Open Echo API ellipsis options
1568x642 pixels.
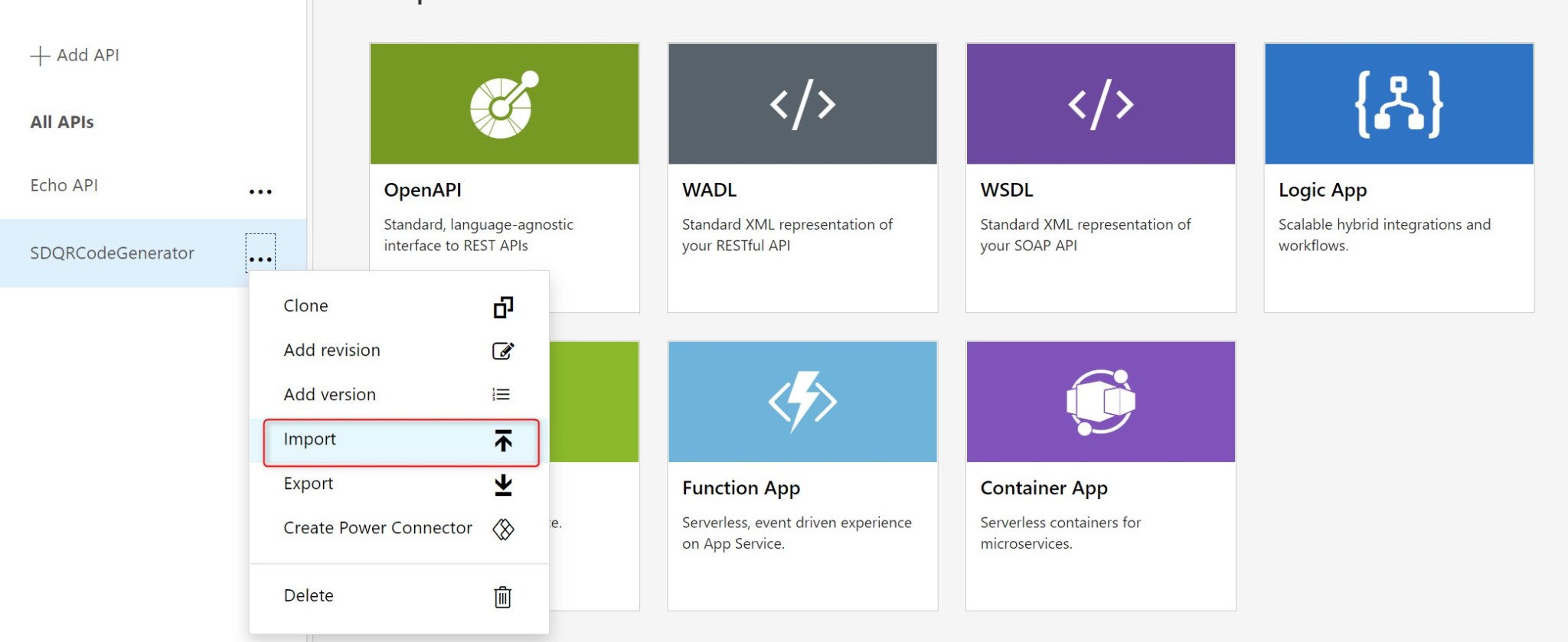point(260,191)
